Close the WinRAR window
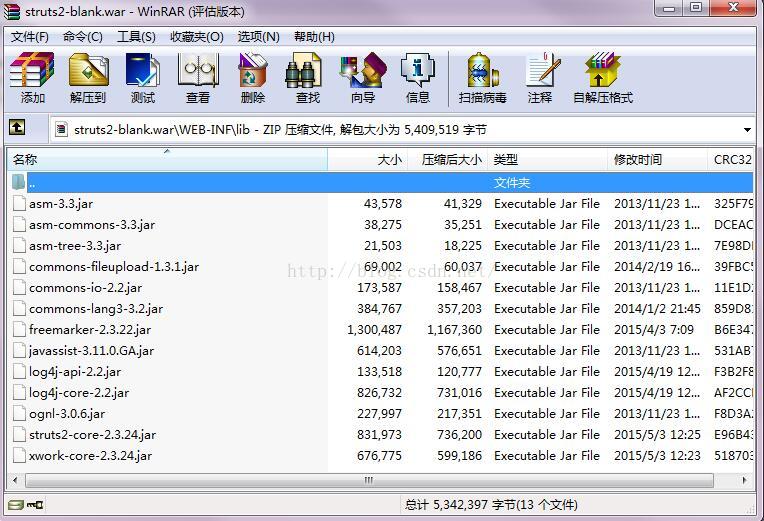764x521 pixels. coord(734,8)
